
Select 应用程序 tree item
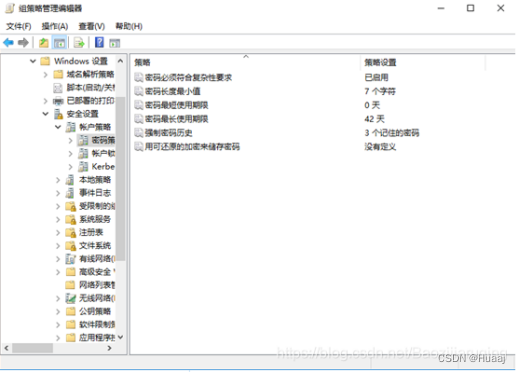[x=97, y=338]
